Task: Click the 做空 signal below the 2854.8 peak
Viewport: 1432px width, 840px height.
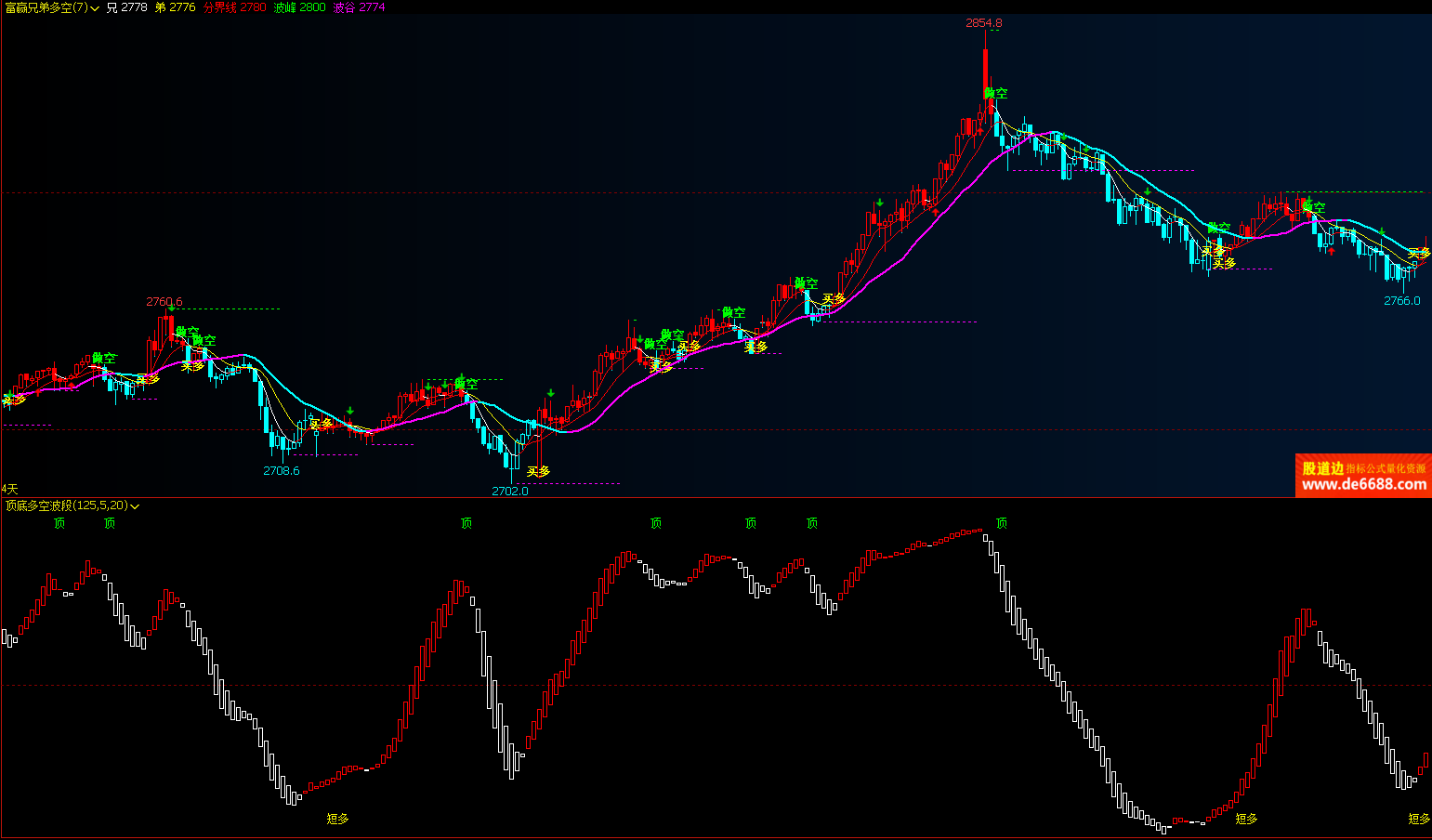Action: pos(995,94)
